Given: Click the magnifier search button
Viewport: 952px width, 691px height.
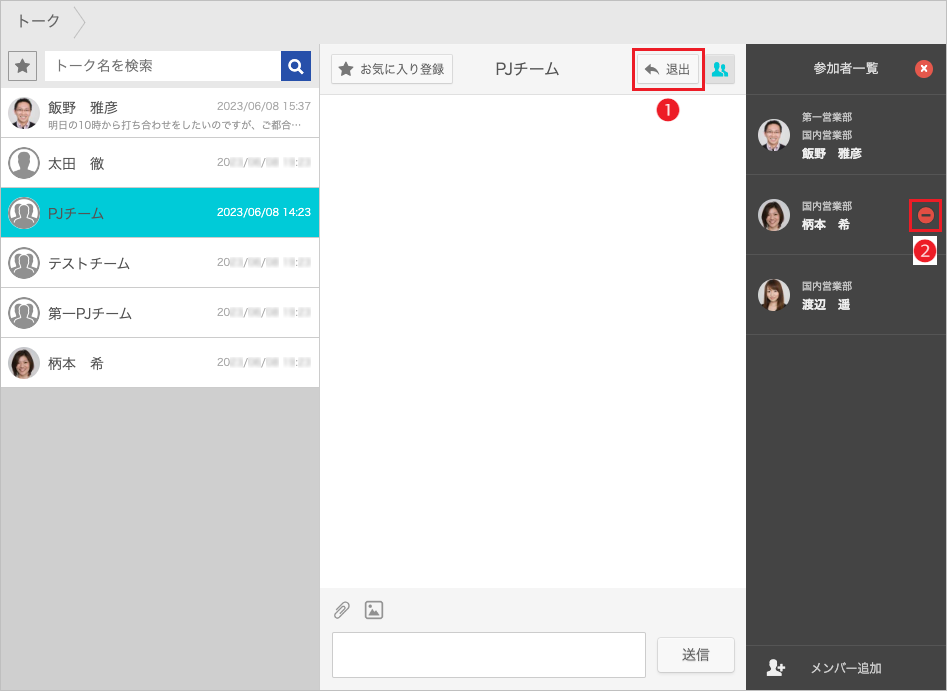Looking at the screenshot, I should click(x=295, y=66).
